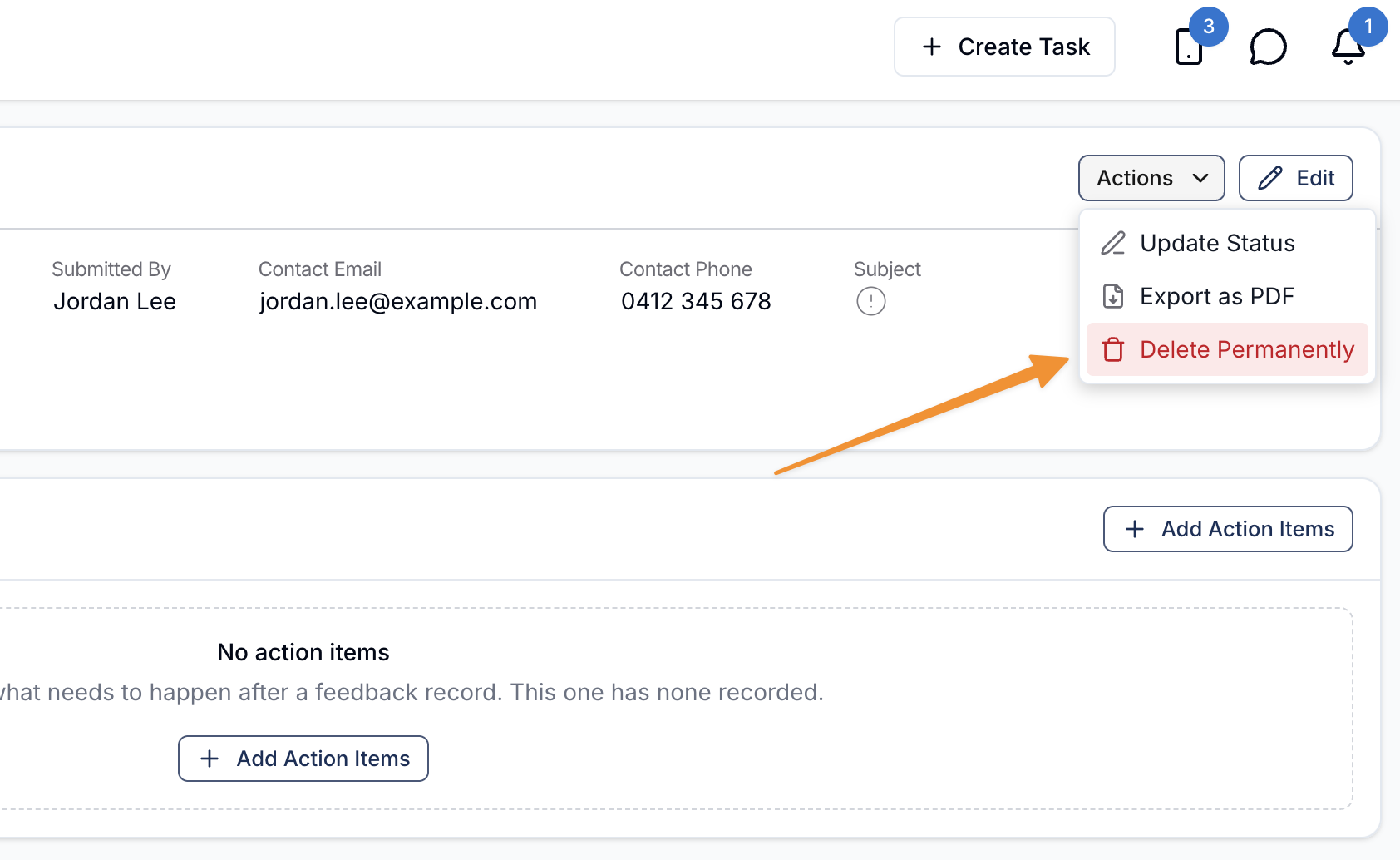Click the phone number 0412 345 678
Viewport: 1400px width, 860px height.
click(x=696, y=301)
